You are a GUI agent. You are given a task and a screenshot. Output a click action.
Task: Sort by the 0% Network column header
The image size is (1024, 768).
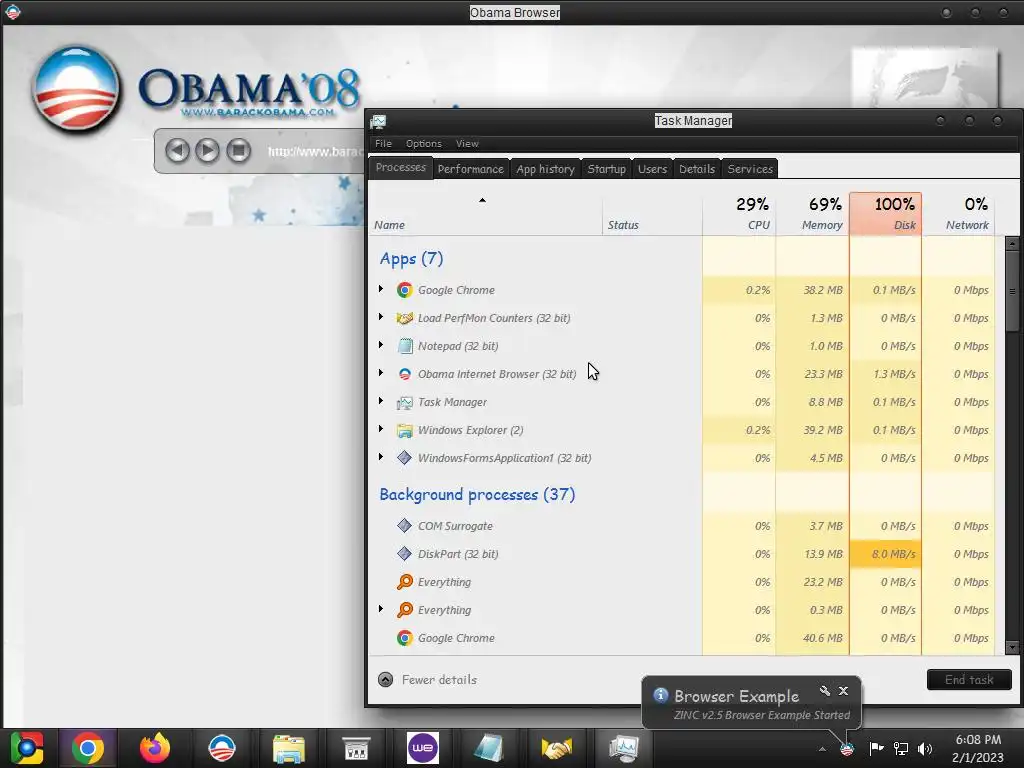click(959, 214)
